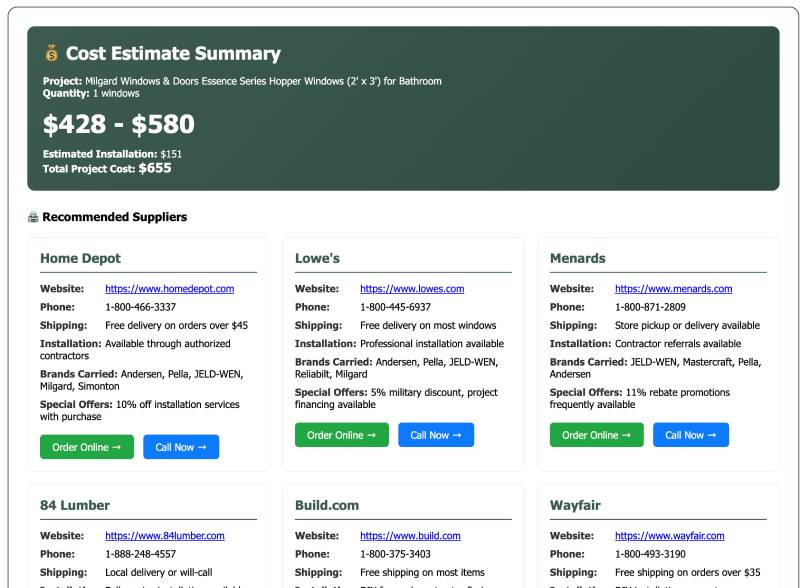Click 'Free shipping on most items' text
The height and width of the screenshot is (588, 800).
422,573
